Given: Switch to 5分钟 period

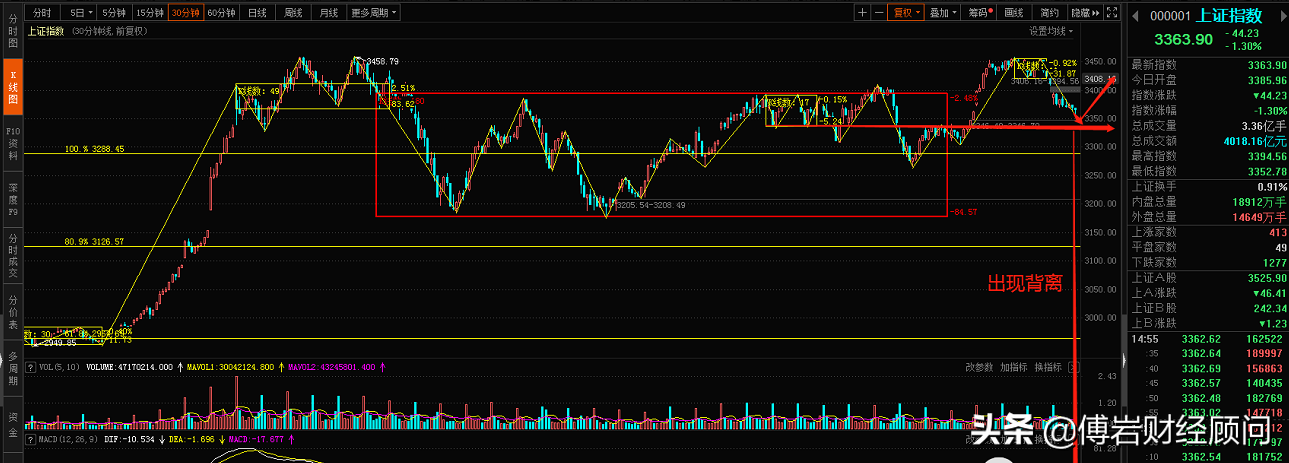Looking at the screenshot, I should (114, 13).
